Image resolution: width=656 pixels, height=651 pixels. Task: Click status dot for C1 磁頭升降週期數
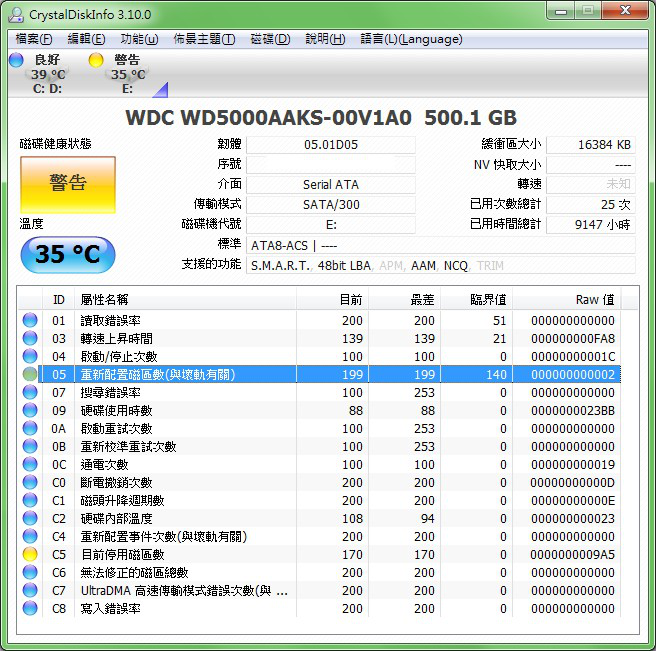point(30,500)
